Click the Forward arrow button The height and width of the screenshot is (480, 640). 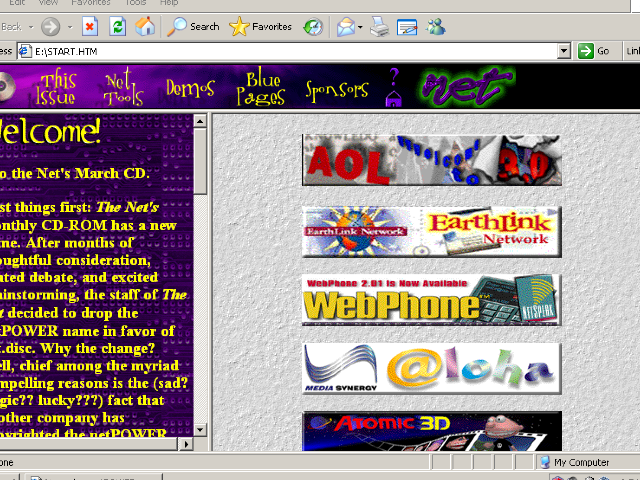coord(51,27)
